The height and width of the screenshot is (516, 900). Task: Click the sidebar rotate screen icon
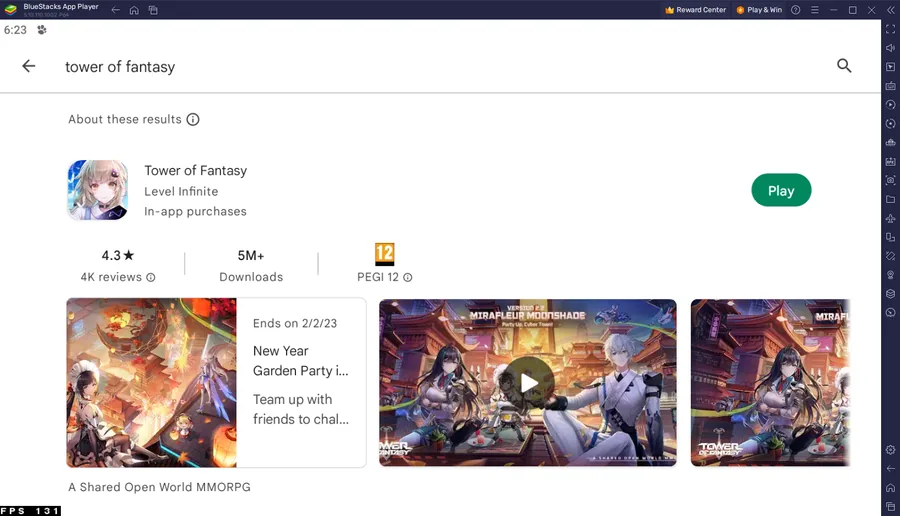890,256
